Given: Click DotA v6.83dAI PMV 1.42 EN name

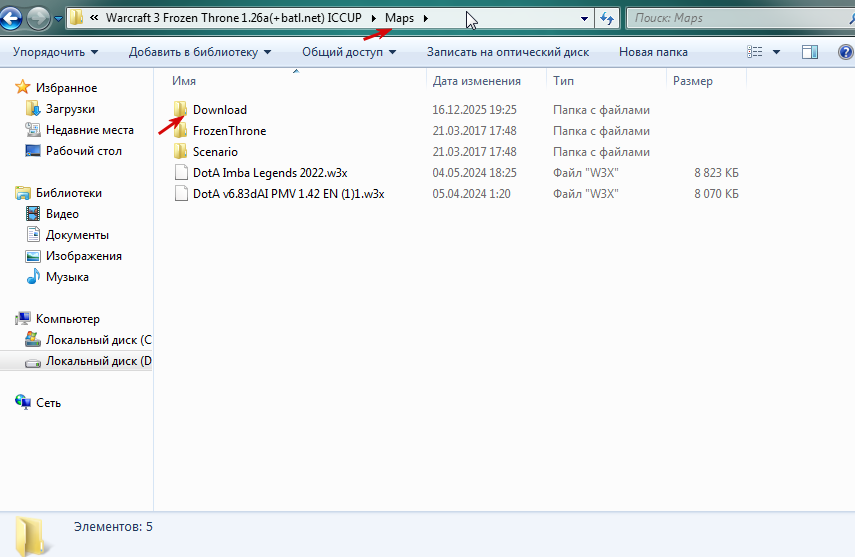Looking at the screenshot, I should [288, 194].
